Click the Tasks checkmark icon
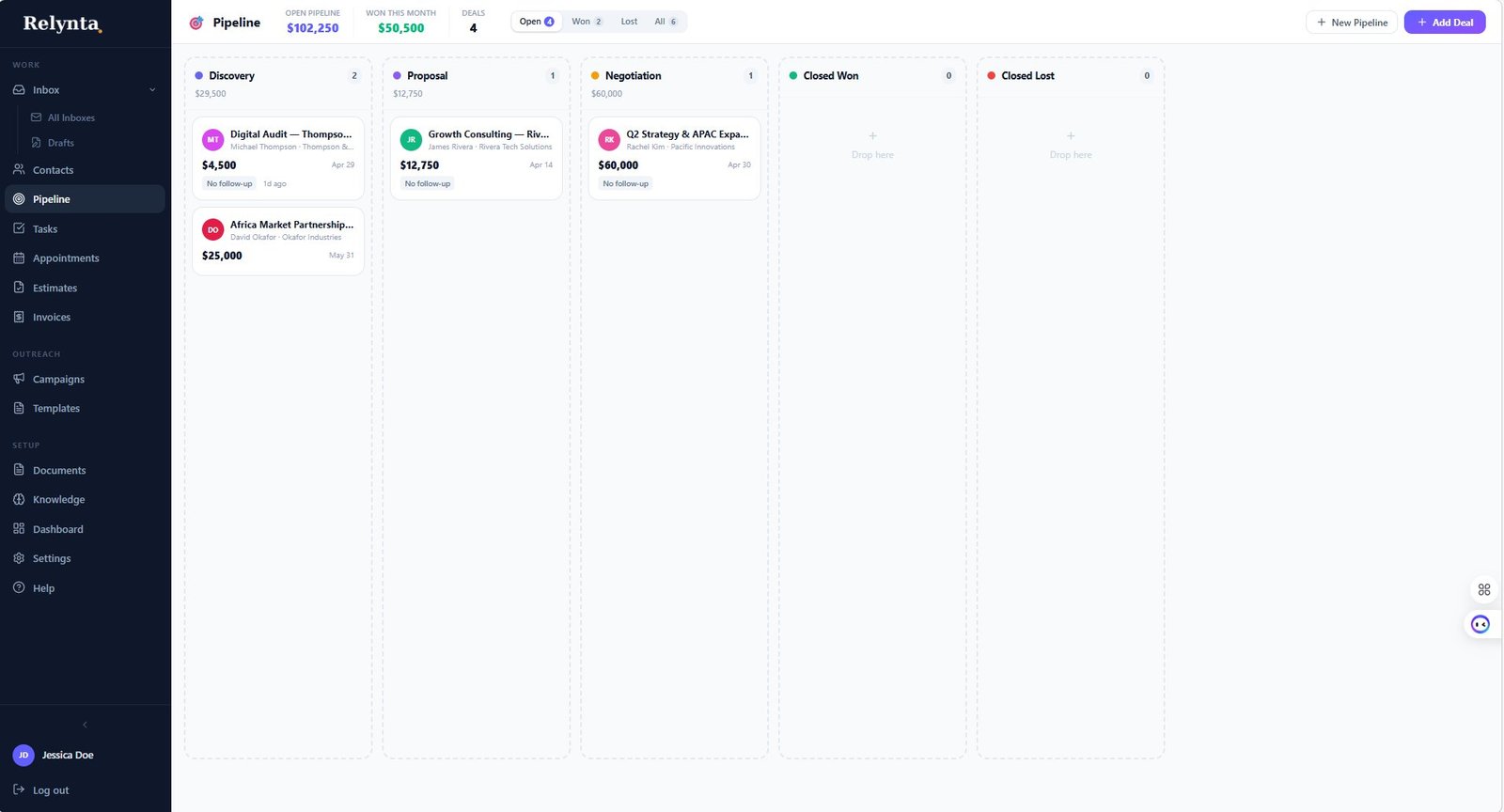The image size is (1504, 812). pyautogui.click(x=19, y=228)
